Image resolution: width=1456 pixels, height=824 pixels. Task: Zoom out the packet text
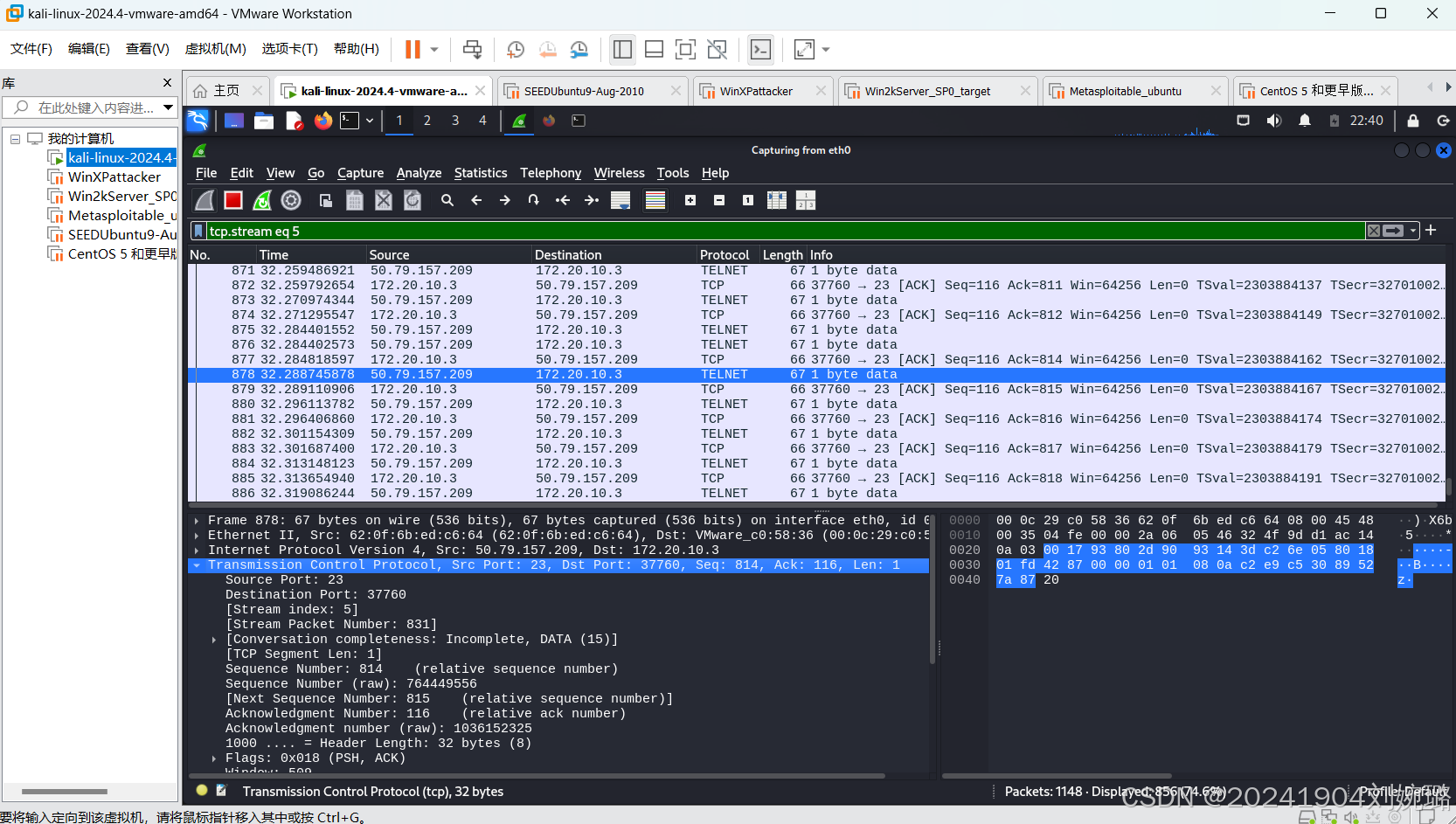click(719, 201)
